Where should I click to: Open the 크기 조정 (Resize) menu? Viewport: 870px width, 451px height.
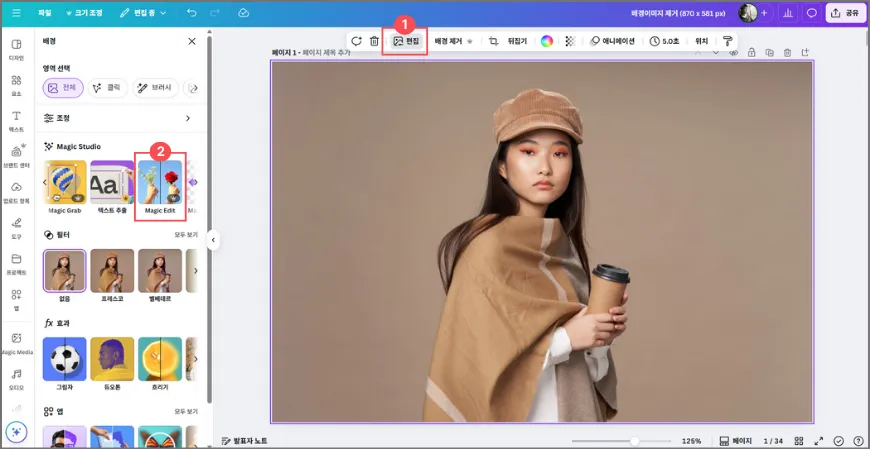(x=84, y=13)
